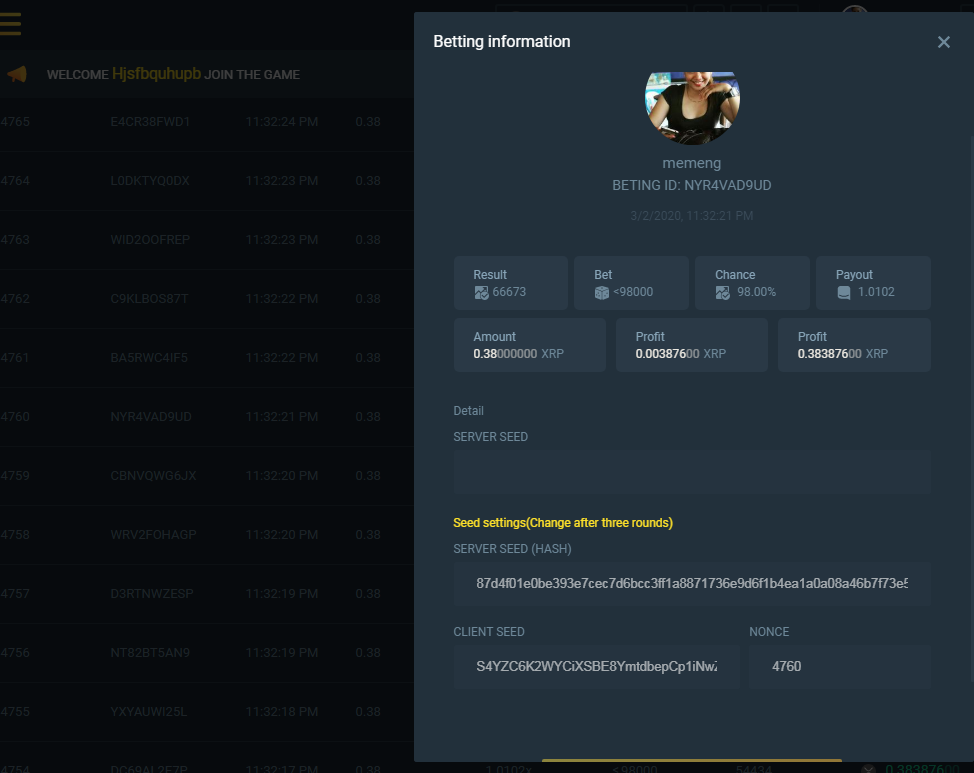974x773 pixels.
Task: Click bet ID NYR4VAD9UD in the table
Action: (151, 417)
